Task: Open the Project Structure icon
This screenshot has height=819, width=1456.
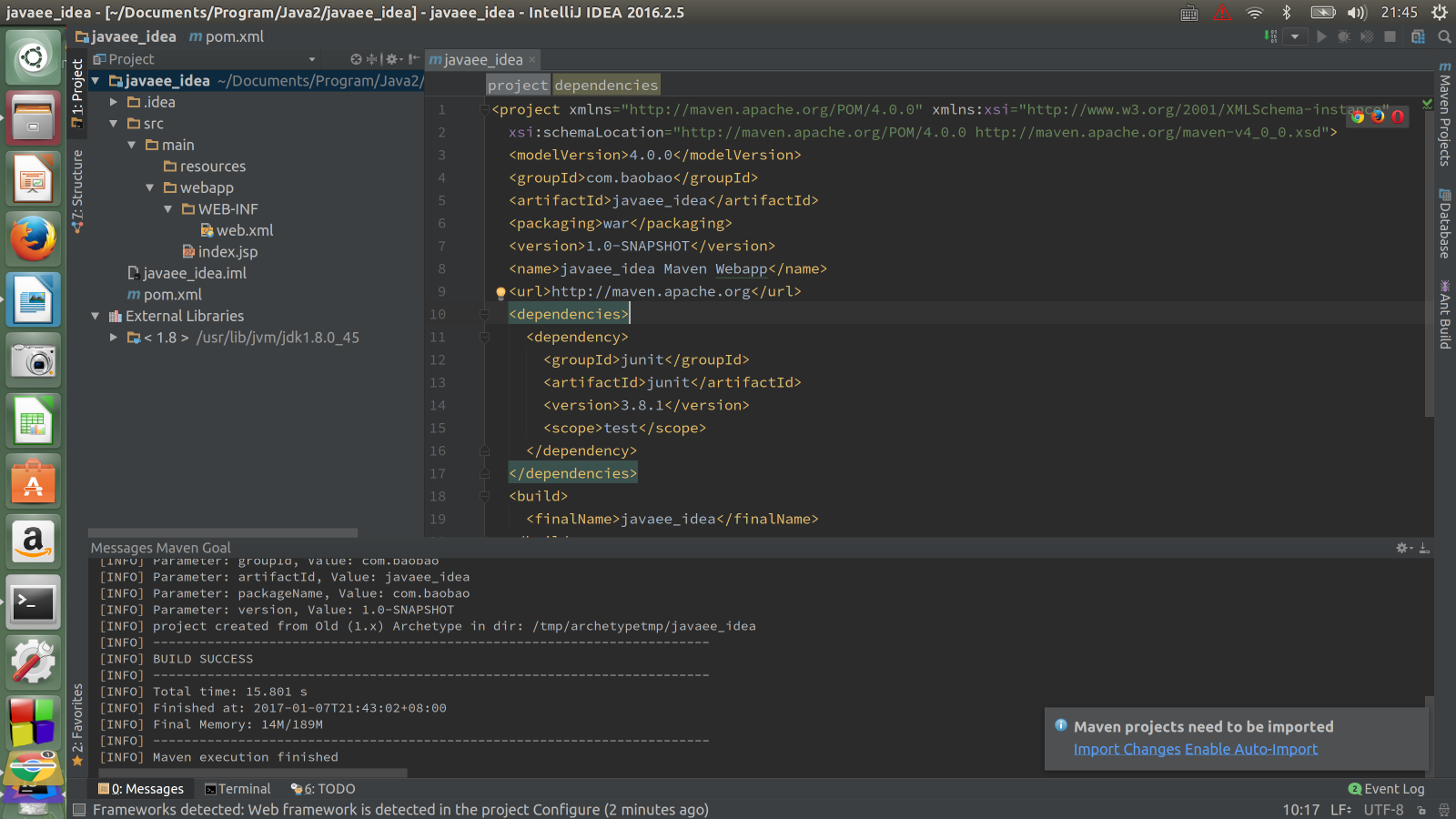Action: click(1418, 36)
